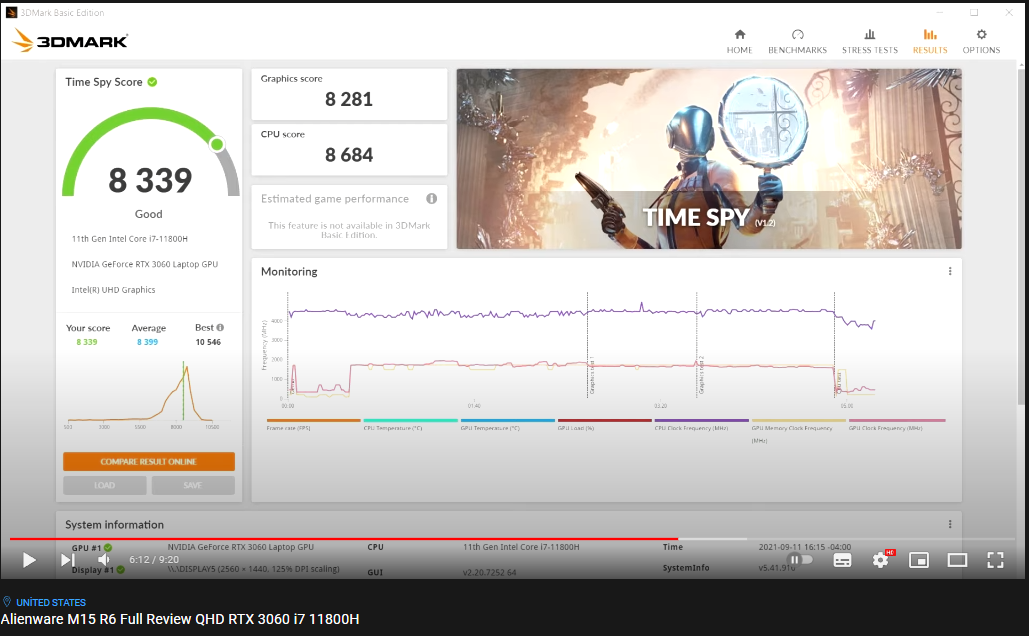The width and height of the screenshot is (1029, 636).
Task: Toggle the GPU Temperature legend item
Action: click(x=507, y=424)
